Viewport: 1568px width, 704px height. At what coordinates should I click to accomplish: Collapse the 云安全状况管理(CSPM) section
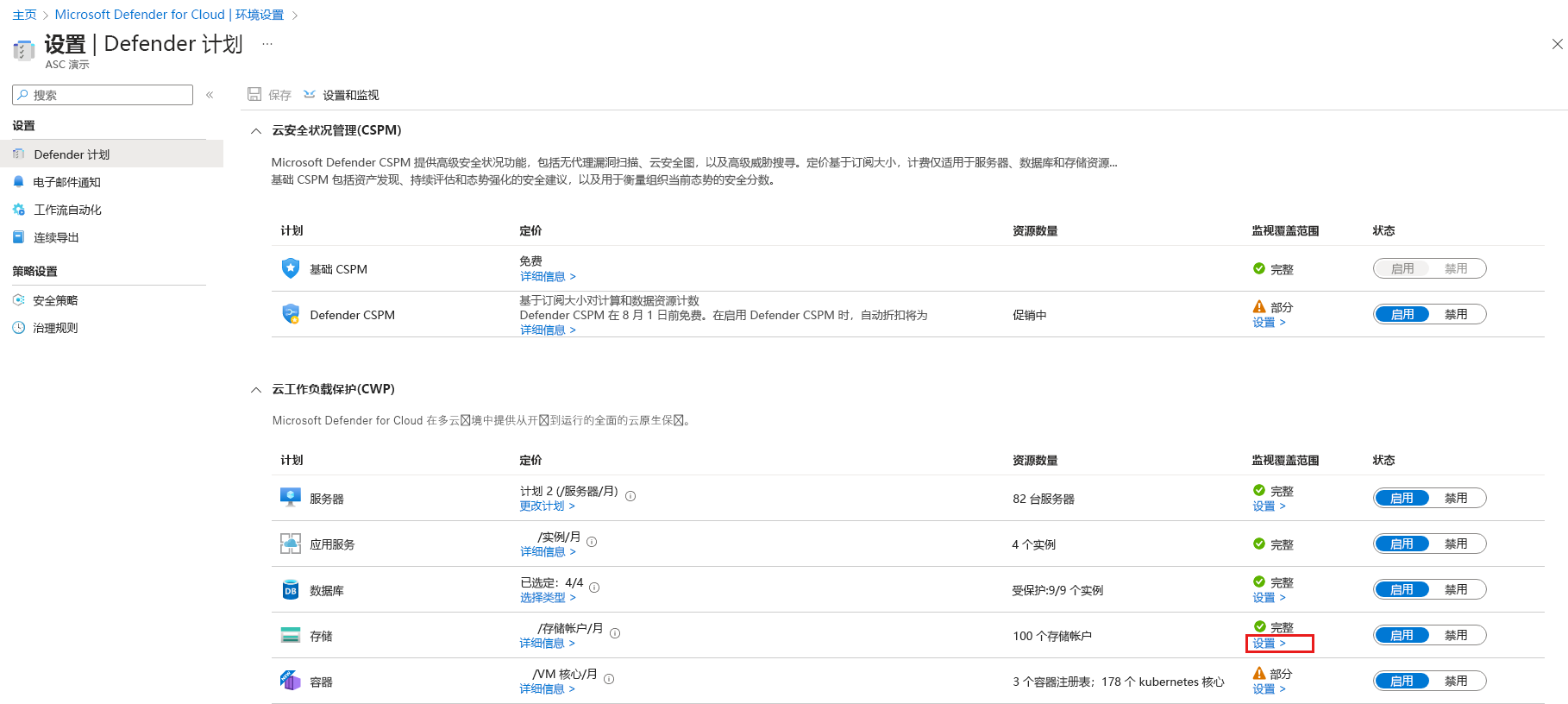pos(256,131)
